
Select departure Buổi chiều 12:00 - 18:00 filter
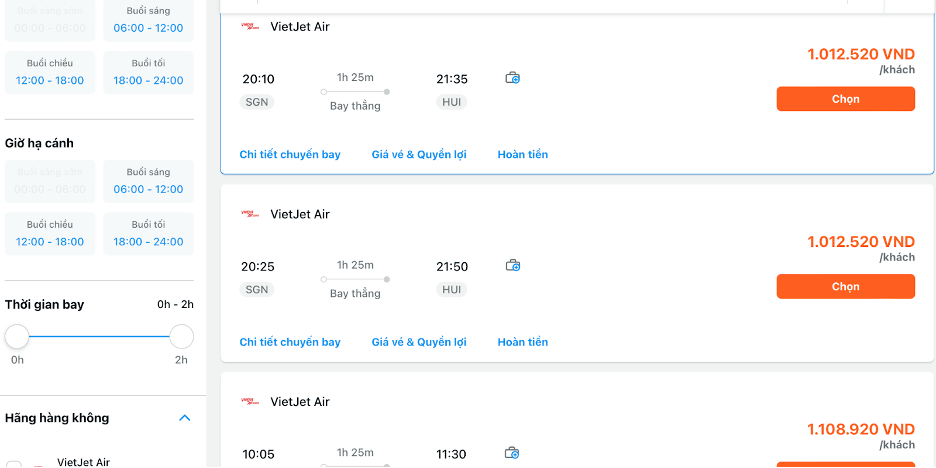(x=50, y=72)
